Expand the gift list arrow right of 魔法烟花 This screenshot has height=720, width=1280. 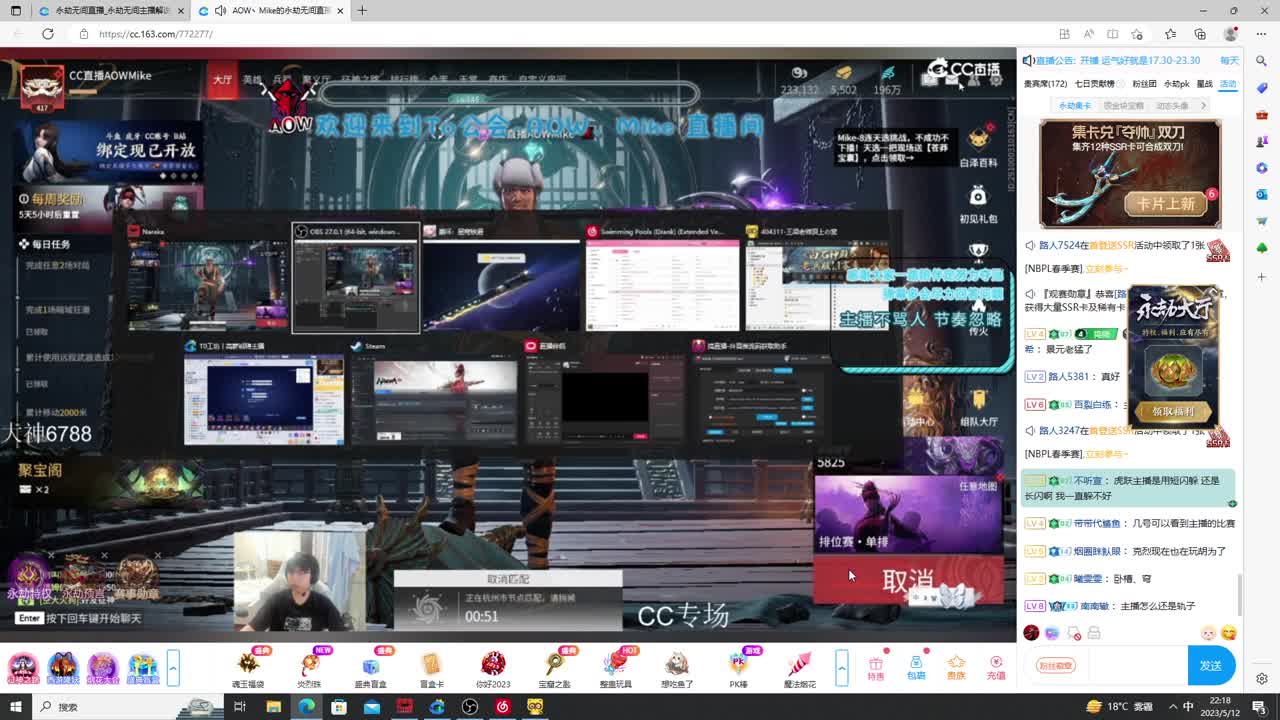tap(842, 667)
